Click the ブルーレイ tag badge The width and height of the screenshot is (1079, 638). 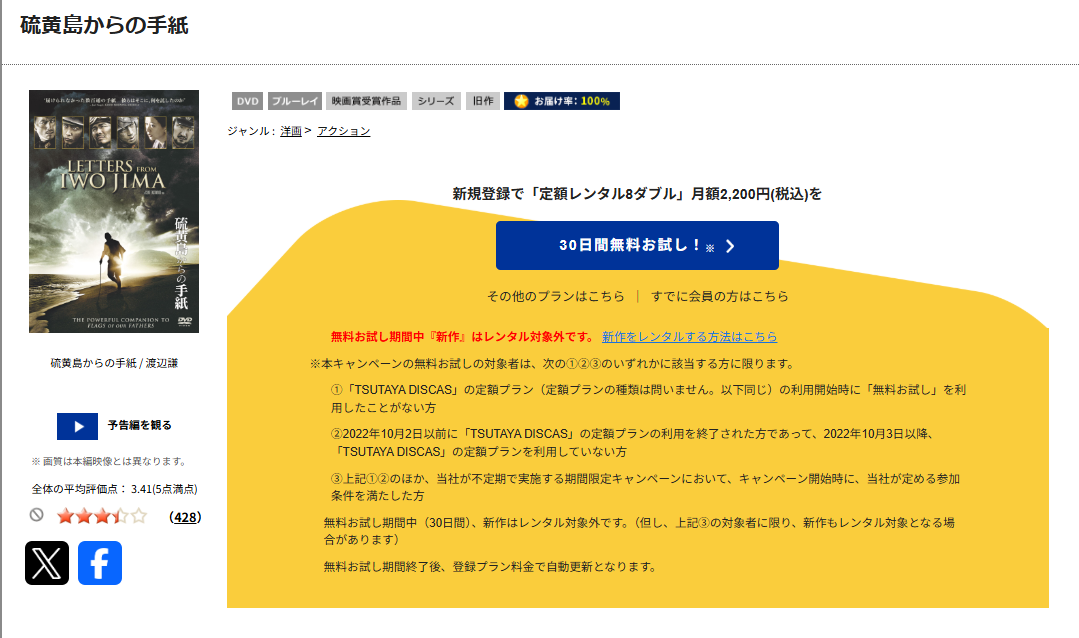(295, 101)
